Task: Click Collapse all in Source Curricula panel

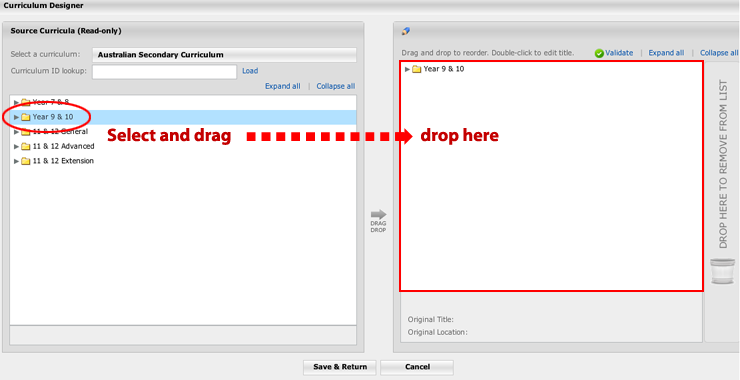Action: click(x=336, y=86)
